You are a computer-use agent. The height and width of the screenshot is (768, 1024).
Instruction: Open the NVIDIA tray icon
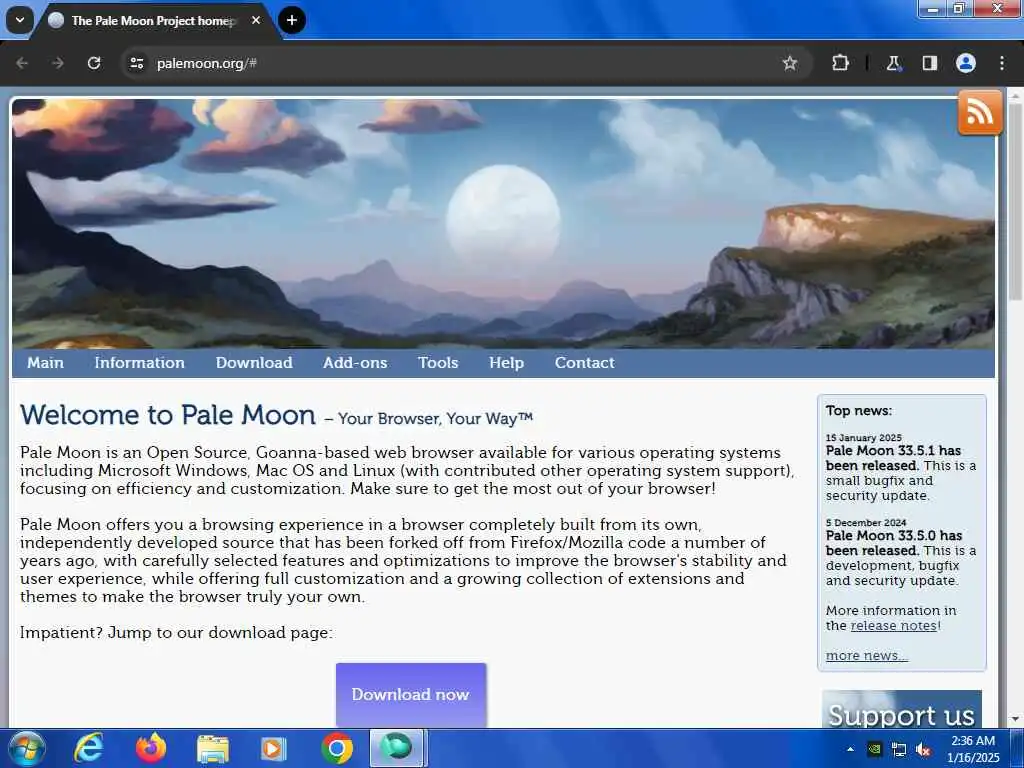point(874,749)
